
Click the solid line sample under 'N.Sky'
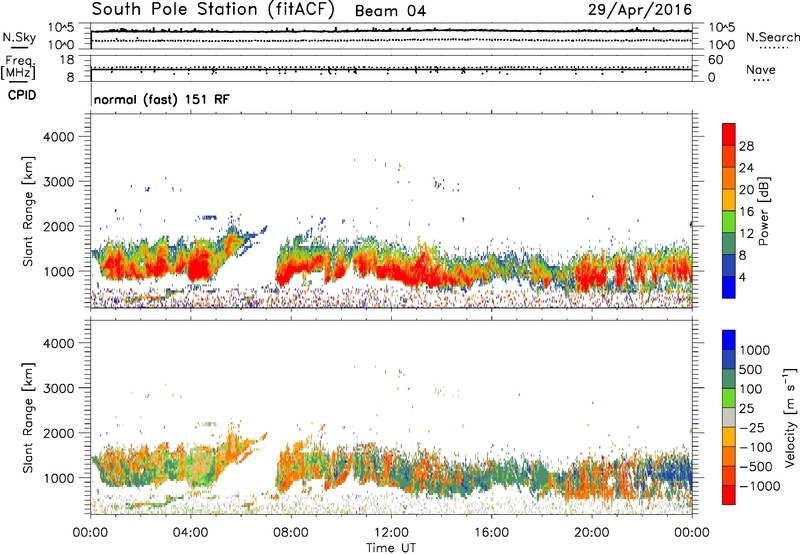point(19,47)
